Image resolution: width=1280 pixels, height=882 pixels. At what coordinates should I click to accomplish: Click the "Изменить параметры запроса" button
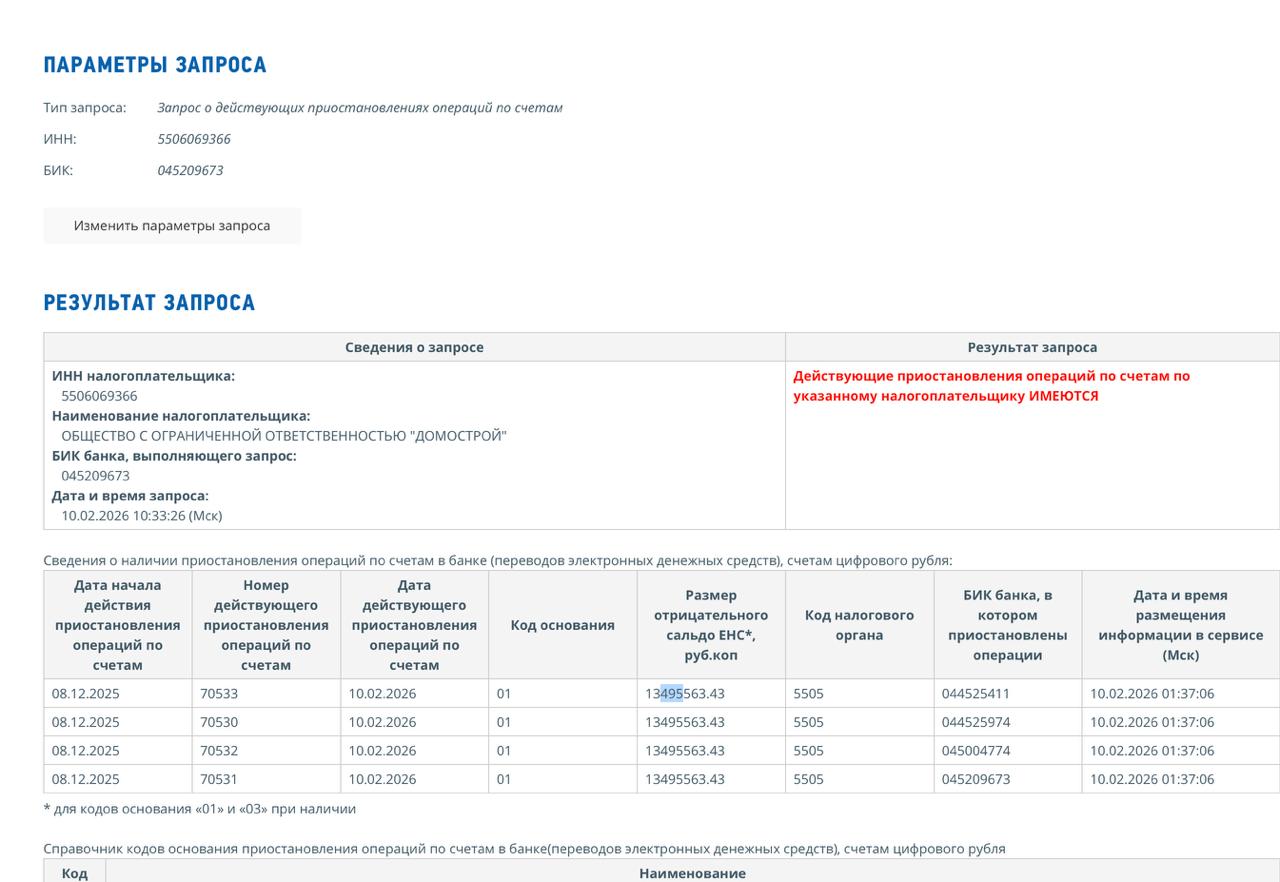coord(172,226)
